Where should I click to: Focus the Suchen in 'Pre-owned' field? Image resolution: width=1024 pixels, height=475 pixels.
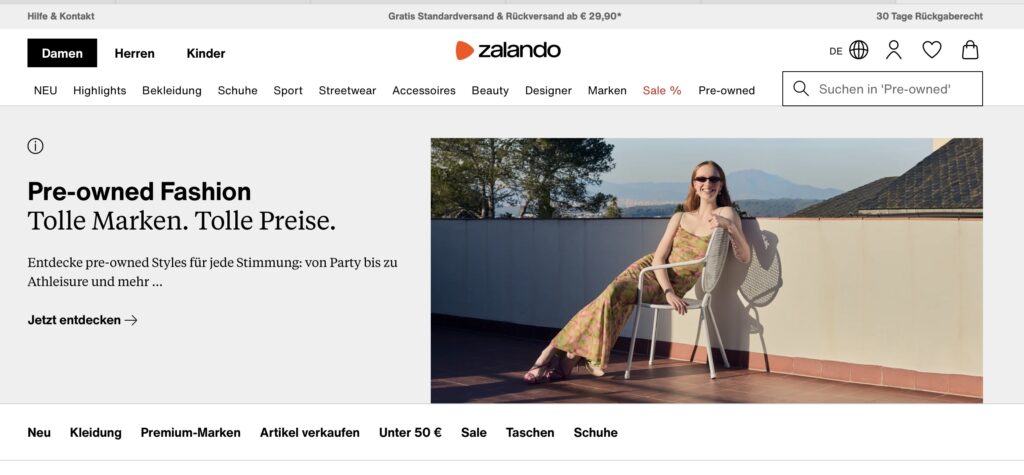click(882, 89)
